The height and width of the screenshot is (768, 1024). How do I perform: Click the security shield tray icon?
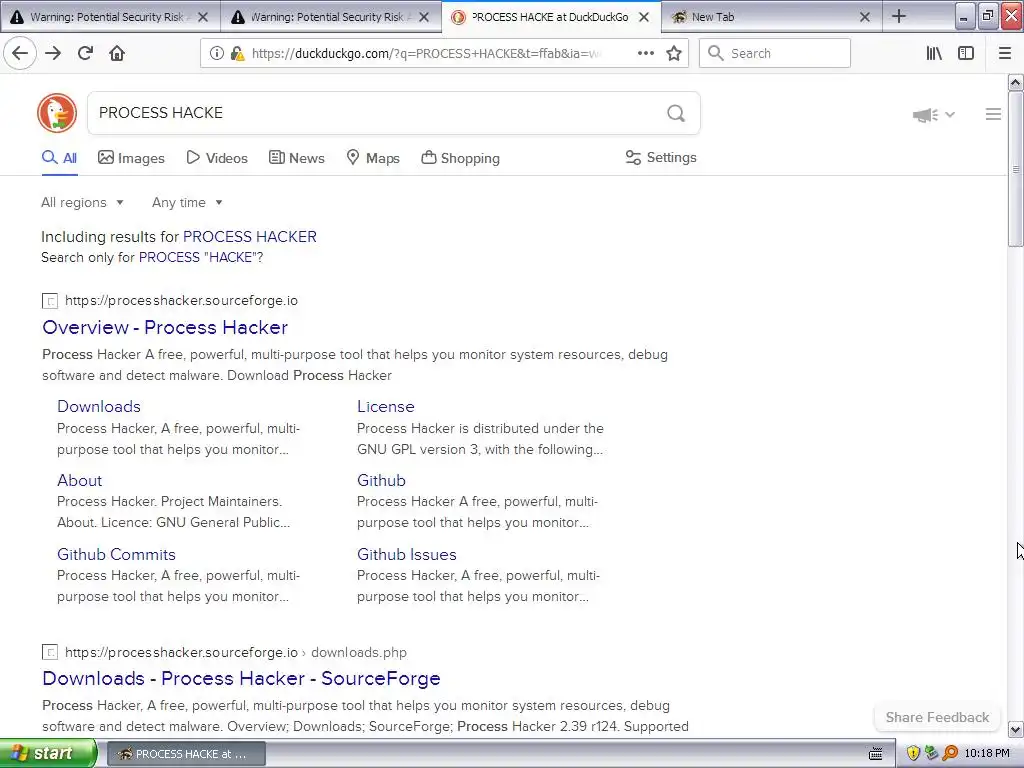tap(913, 754)
